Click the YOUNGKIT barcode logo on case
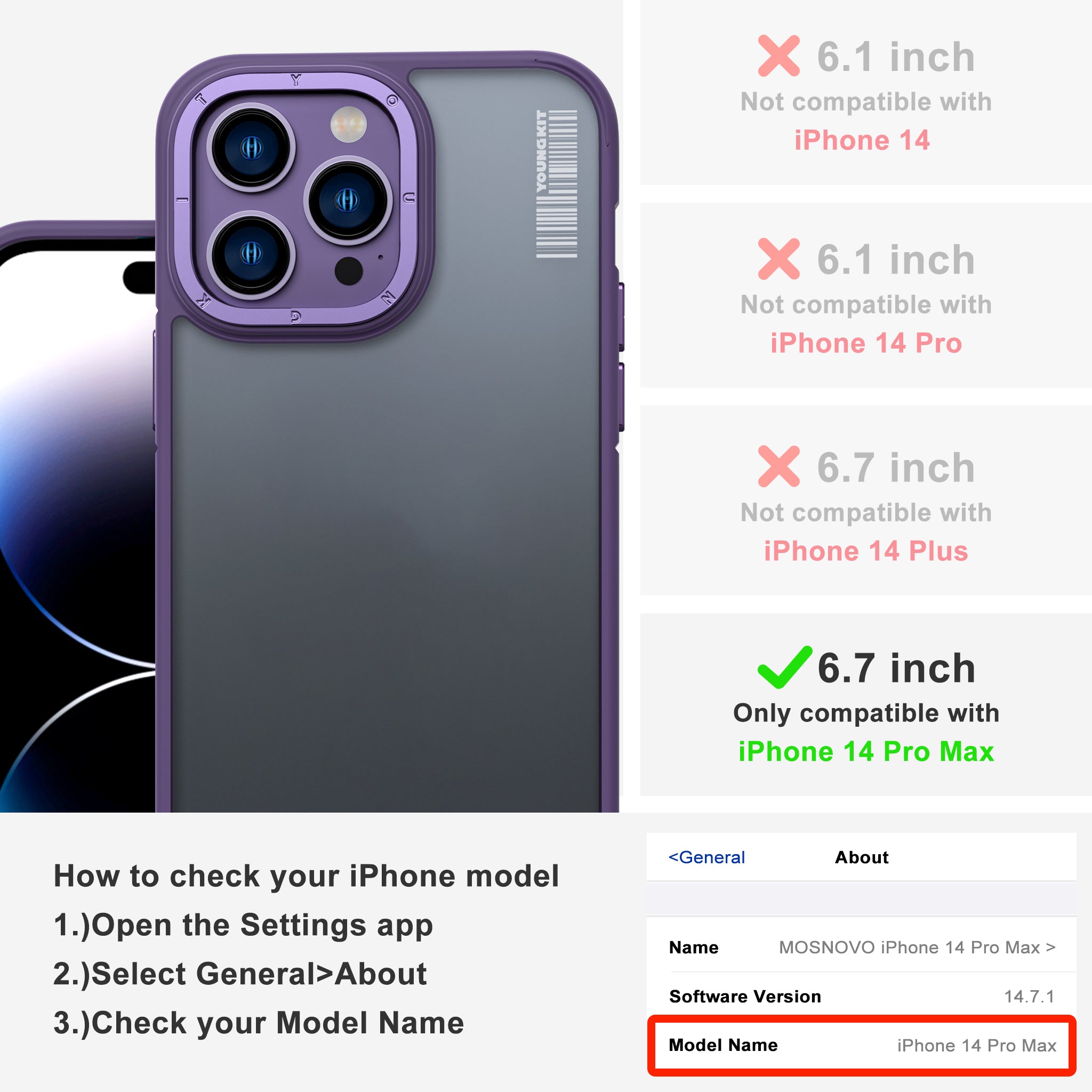Image resolution: width=1092 pixels, height=1092 pixels. [x=557, y=184]
